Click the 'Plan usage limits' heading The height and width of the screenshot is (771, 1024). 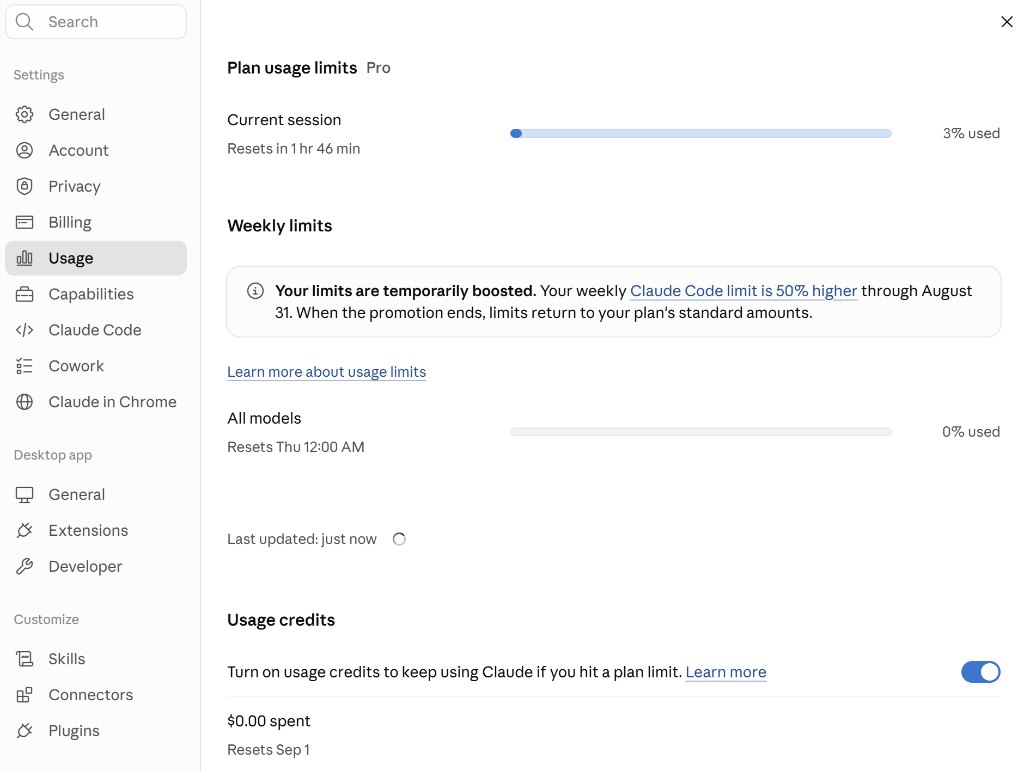click(x=292, y=68)
